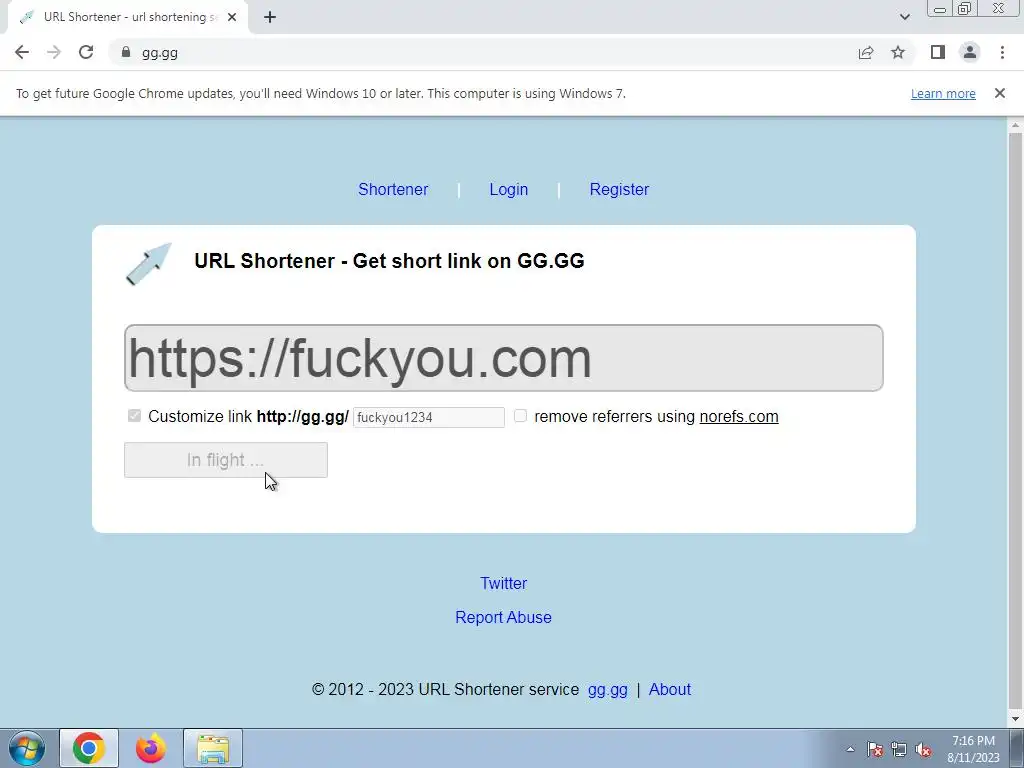1024x768 pixels.
Task: Open the Chrome profile avatar
Action: tap(970, 52)
